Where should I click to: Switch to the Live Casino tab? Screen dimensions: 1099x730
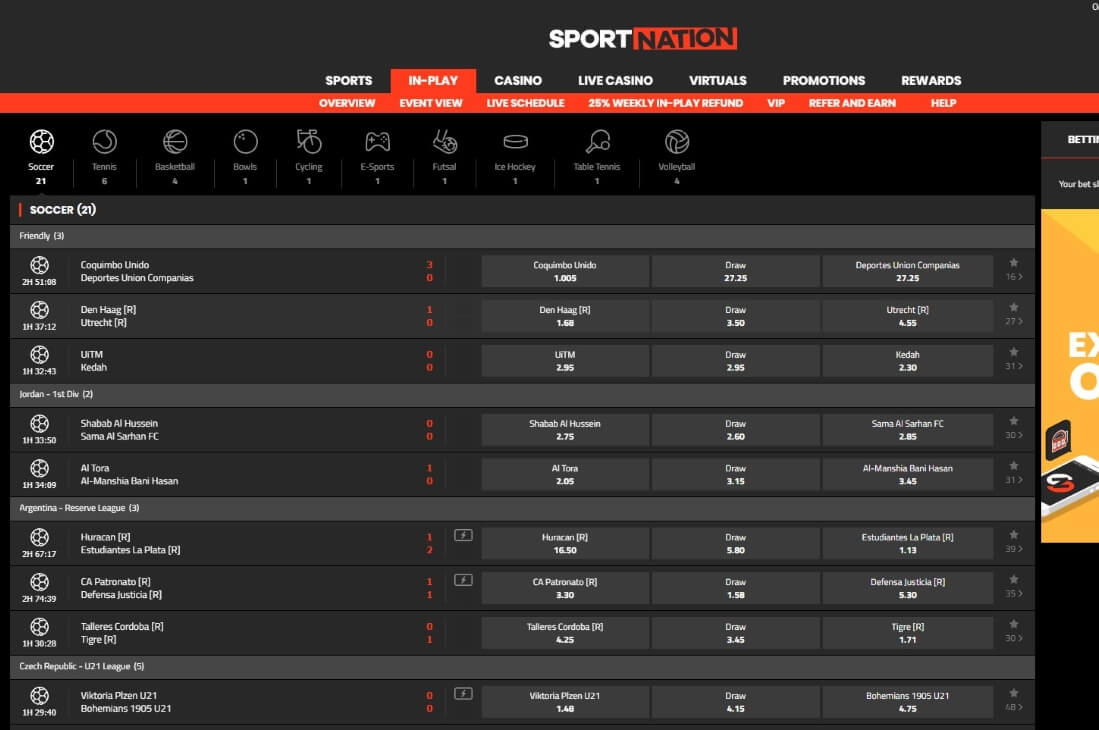pos(615,81)
